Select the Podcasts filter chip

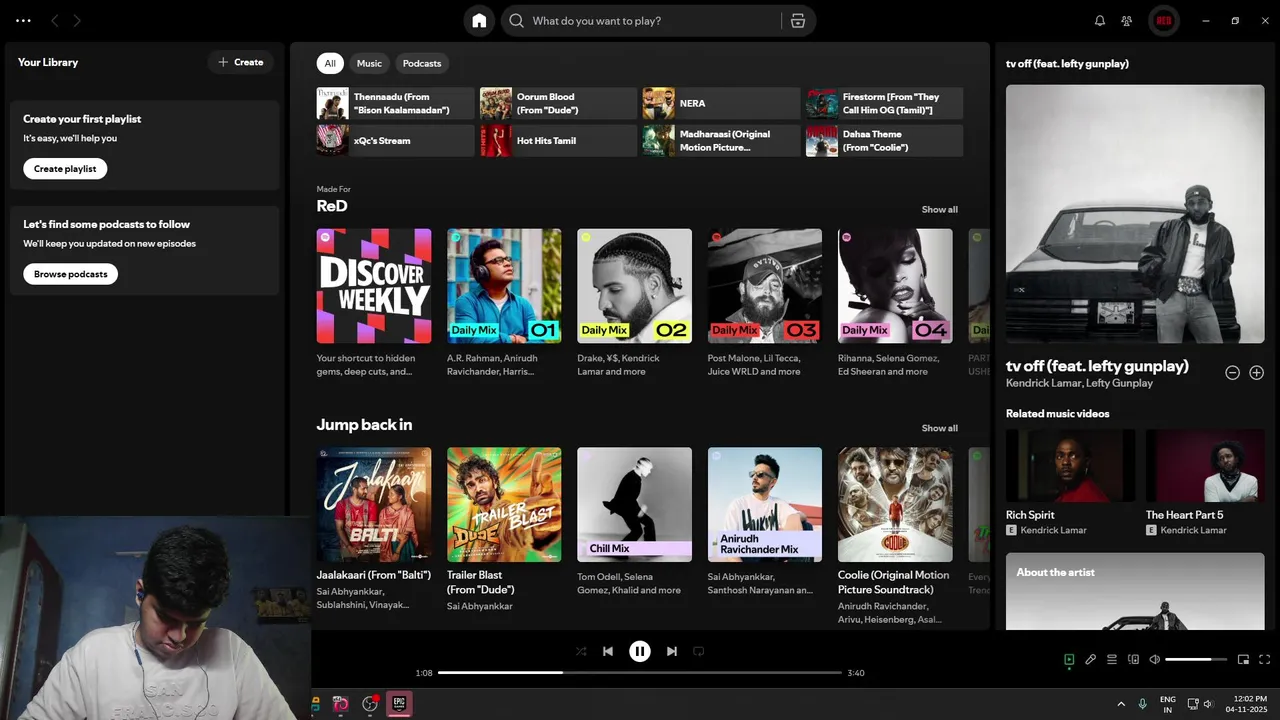422,63
